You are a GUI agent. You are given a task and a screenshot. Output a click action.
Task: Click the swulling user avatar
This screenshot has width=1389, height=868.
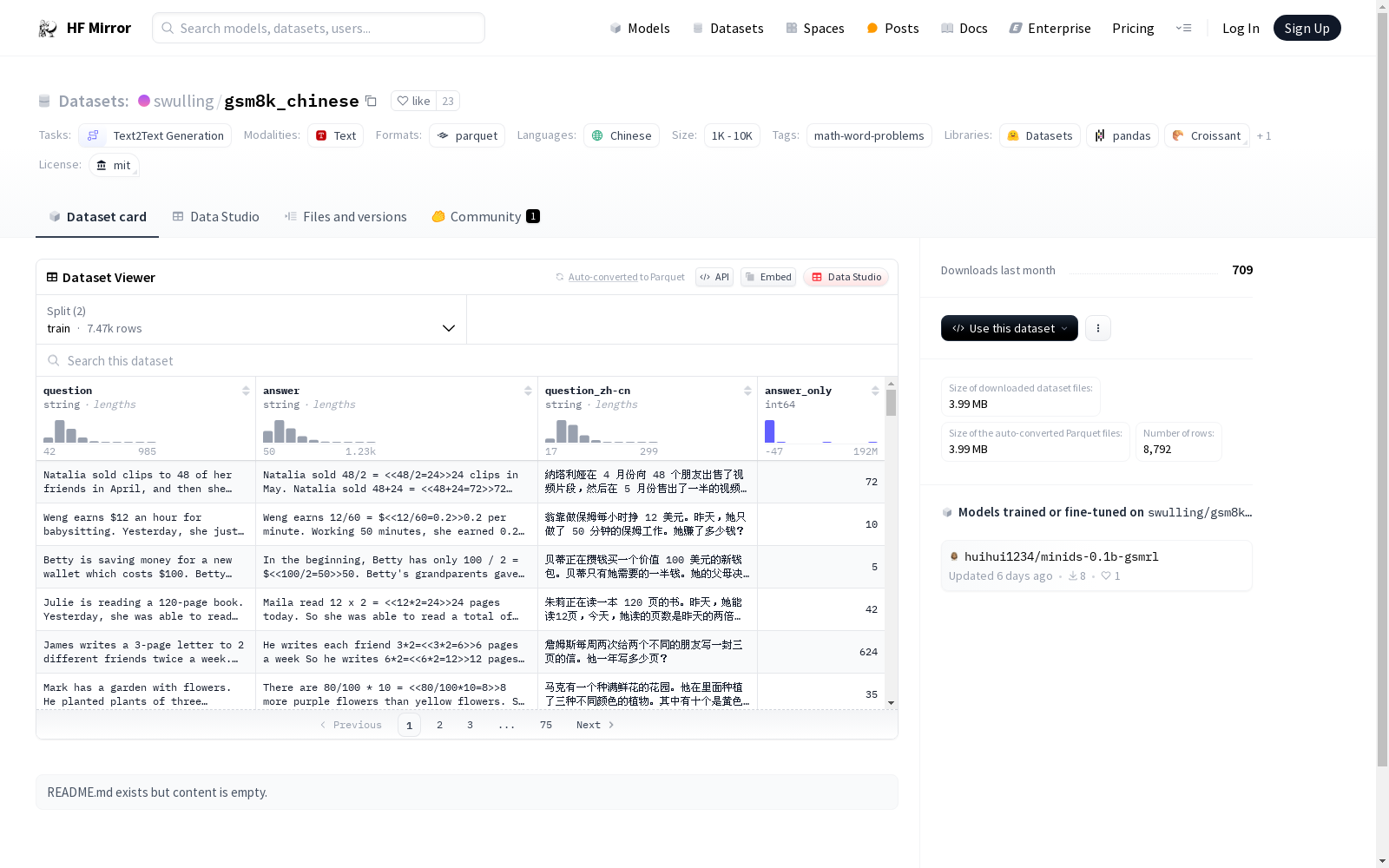[144, 101]
